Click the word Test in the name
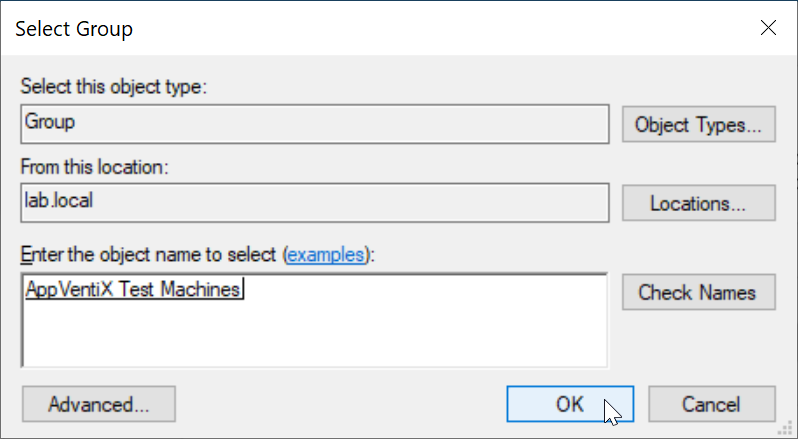Screen dimensions: 798x439 [x=136, y=289]
